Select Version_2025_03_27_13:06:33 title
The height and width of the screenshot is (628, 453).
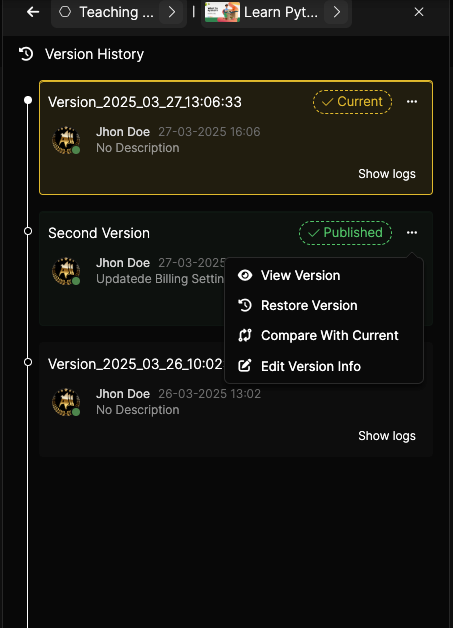[145, 102]
